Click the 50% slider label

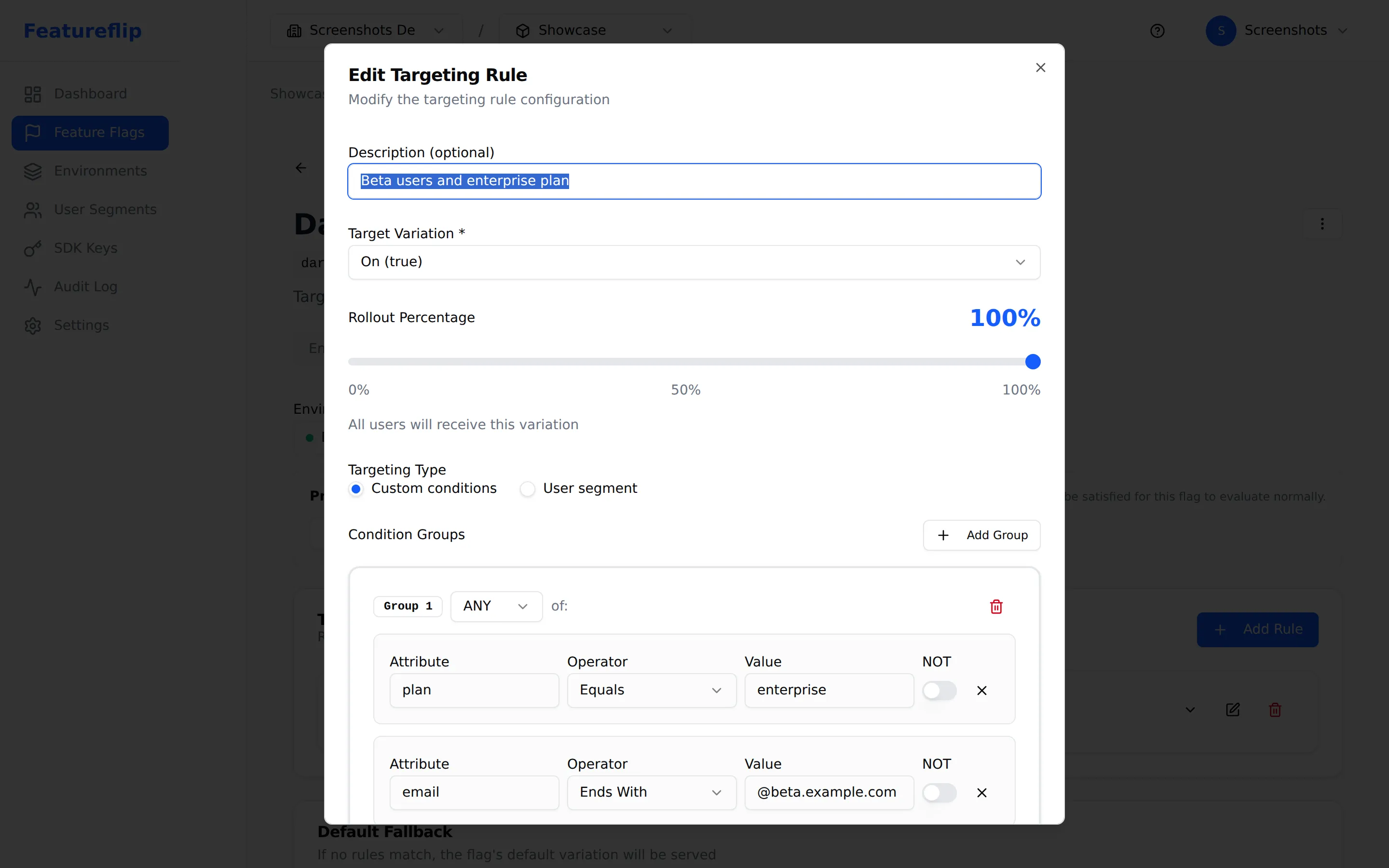coord(685,390)
